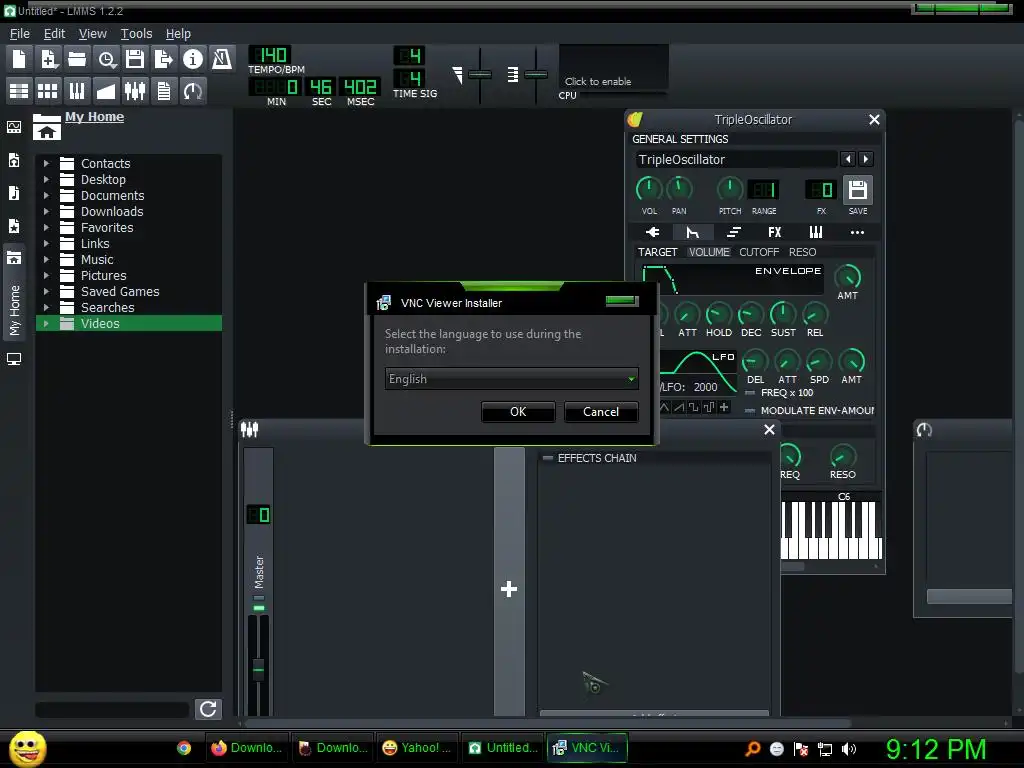Show the Song Editor
The width and height of the screenshot is (1024, 768).
19,91
